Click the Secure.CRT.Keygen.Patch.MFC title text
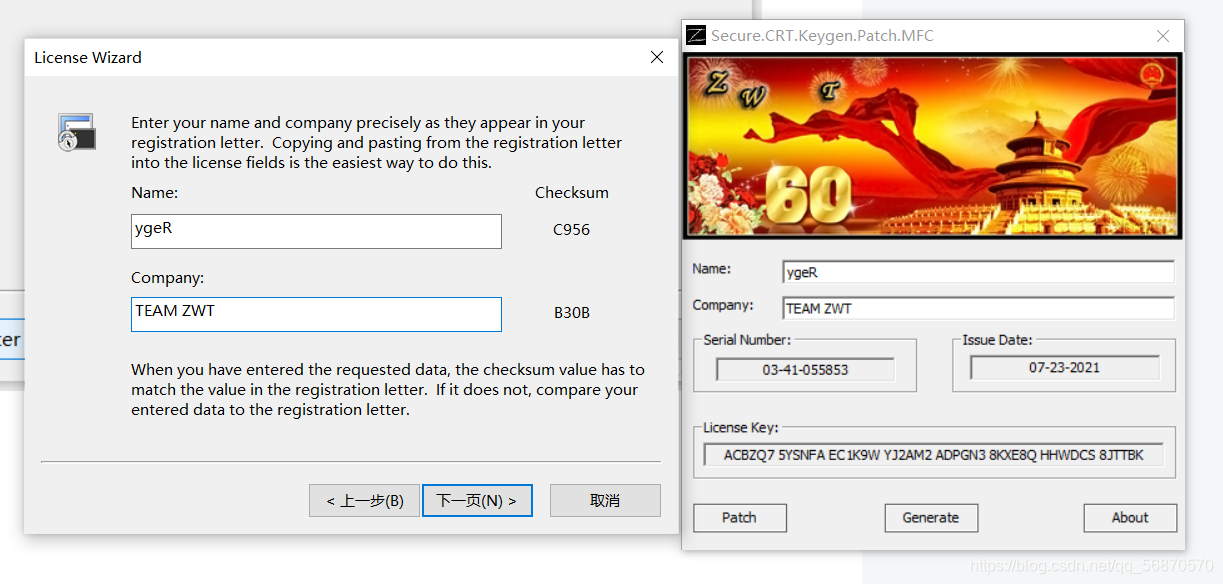The height and width of the screenshot is (584, 1223). point(823,36)
